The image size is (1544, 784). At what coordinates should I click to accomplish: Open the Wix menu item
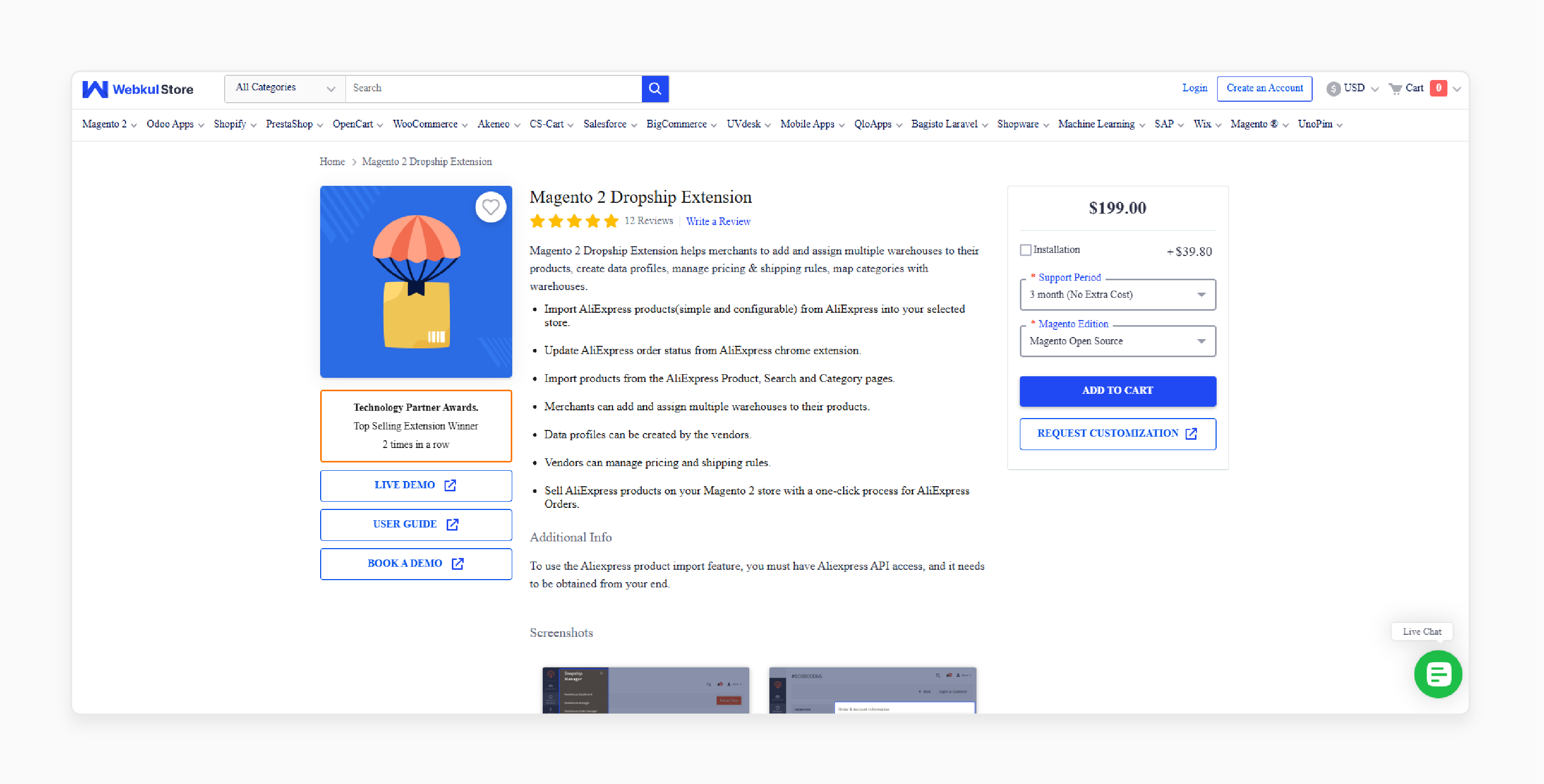pos(1207,124)
